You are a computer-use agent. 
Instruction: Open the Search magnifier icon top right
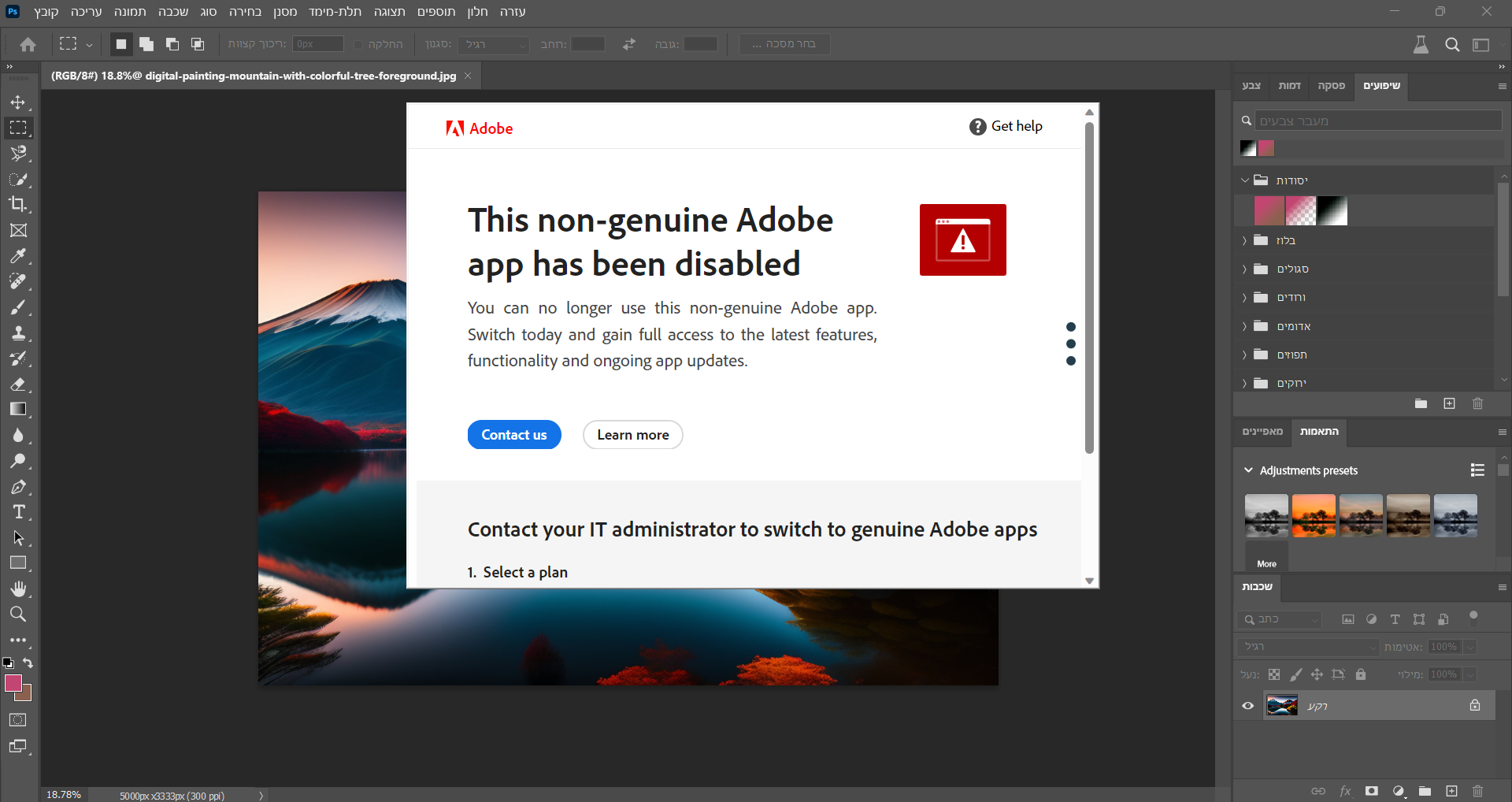(1452, 45)
